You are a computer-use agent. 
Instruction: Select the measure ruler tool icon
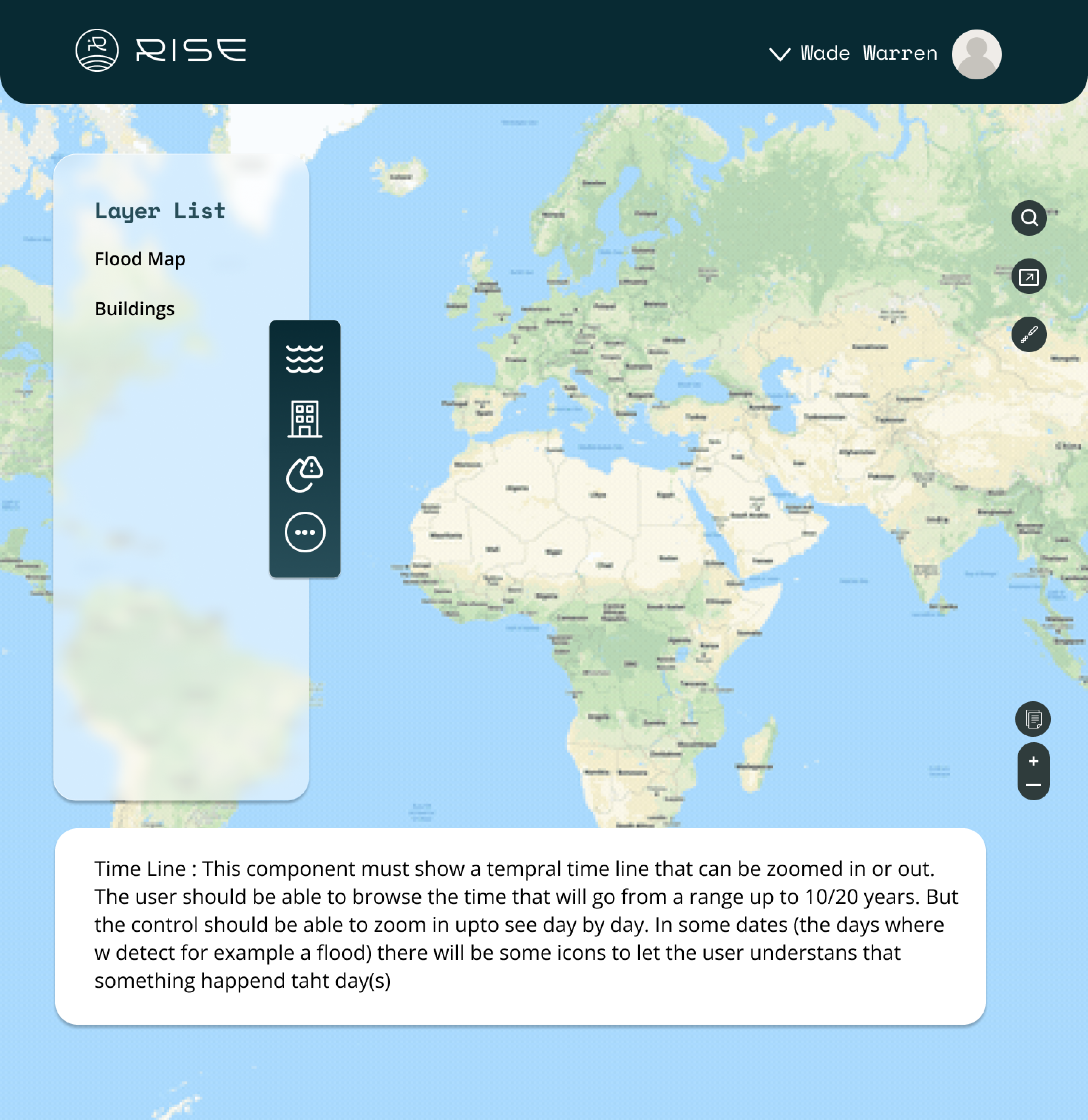point(1029,334)
